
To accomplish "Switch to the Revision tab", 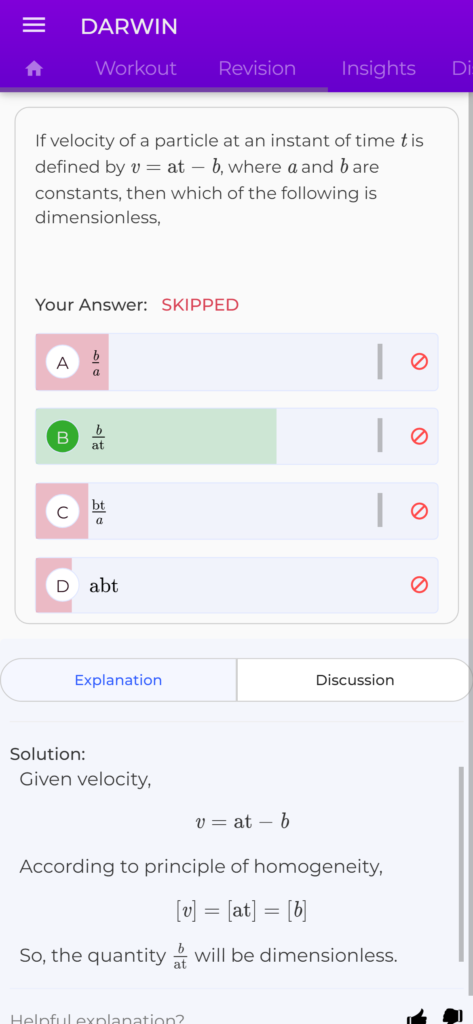I will (x=257, y=69).
